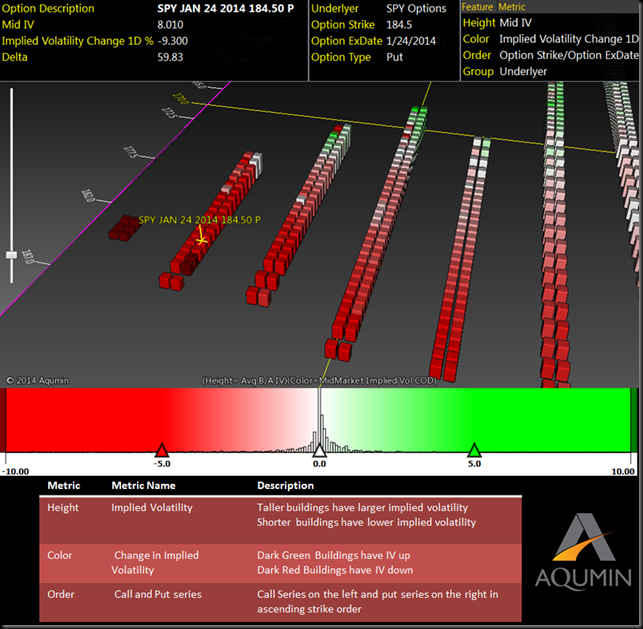
Task: Click the Order legend row 'Call and Put series'
Action: pos(158,594)
